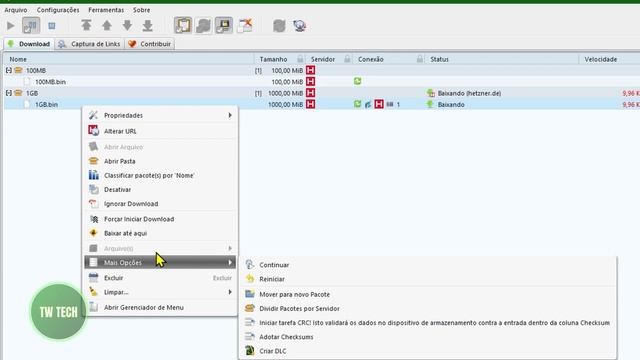Choose Abrir Pasta menu entry
640x360 pixels.
160,161
